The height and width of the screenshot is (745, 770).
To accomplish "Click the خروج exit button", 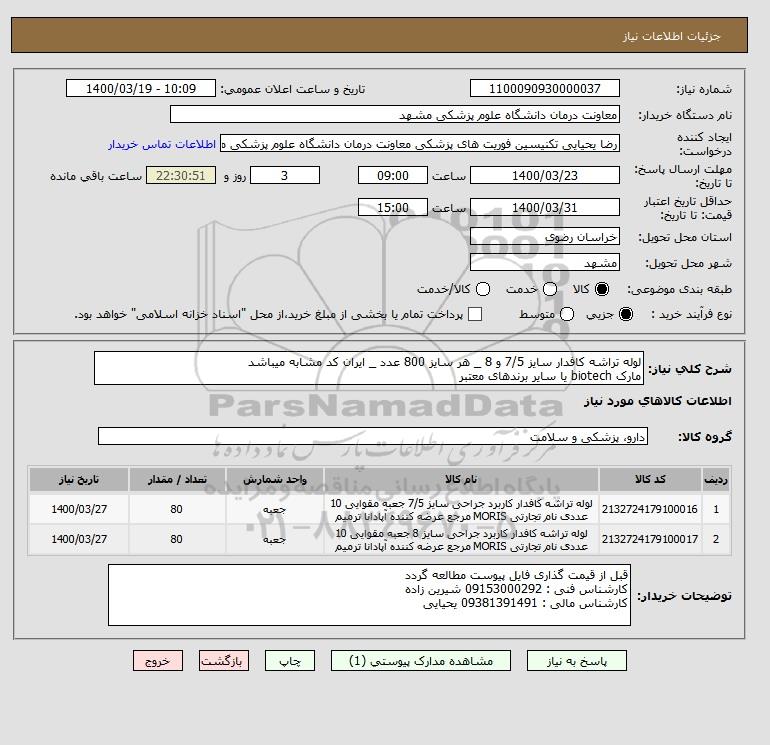I will [x=158, y=661].
